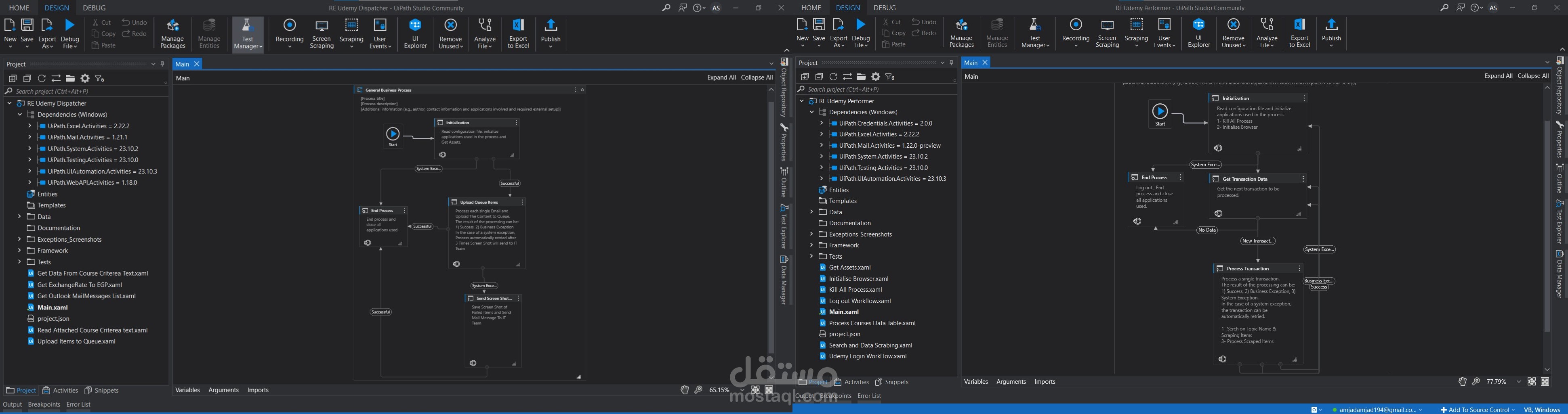The width and height of the screenshot is (1568, 414).
Task: Click Performer designer vertical scrollbar
Action: point(1547,226)
